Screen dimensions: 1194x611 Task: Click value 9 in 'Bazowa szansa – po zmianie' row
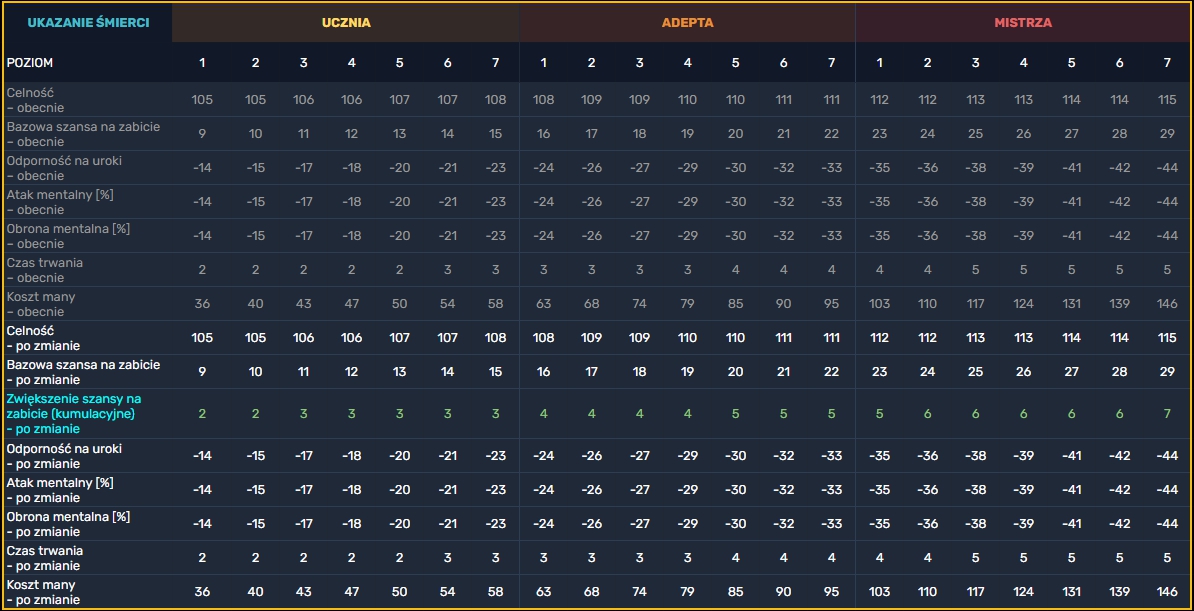(203, 372)
